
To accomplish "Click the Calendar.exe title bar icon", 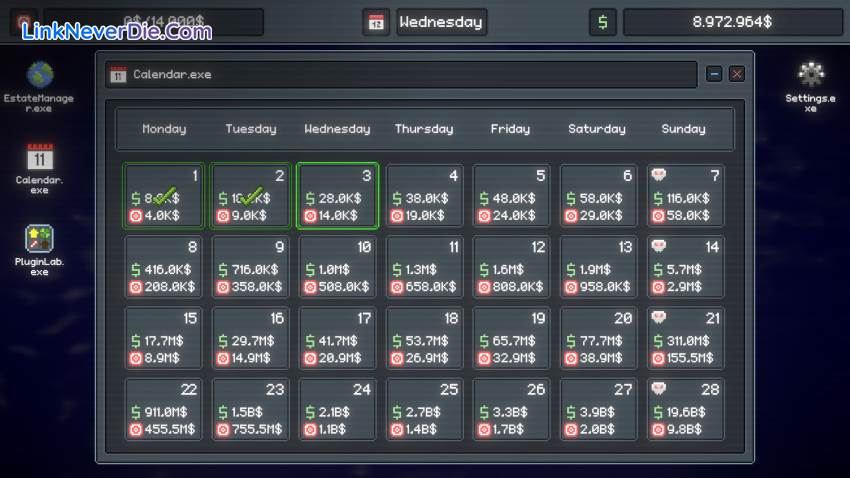I will coord(118,75).
